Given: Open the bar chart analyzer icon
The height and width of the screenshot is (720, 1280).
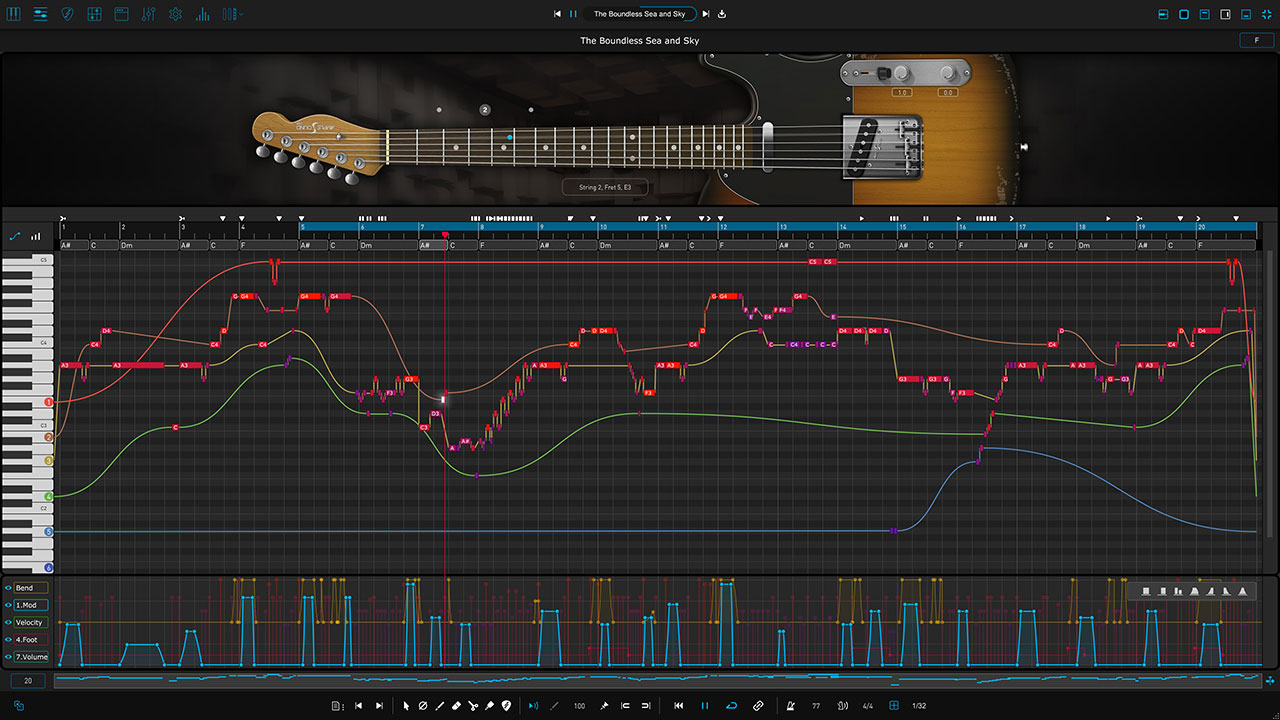Looking at the screenshot, I should 203,14.
